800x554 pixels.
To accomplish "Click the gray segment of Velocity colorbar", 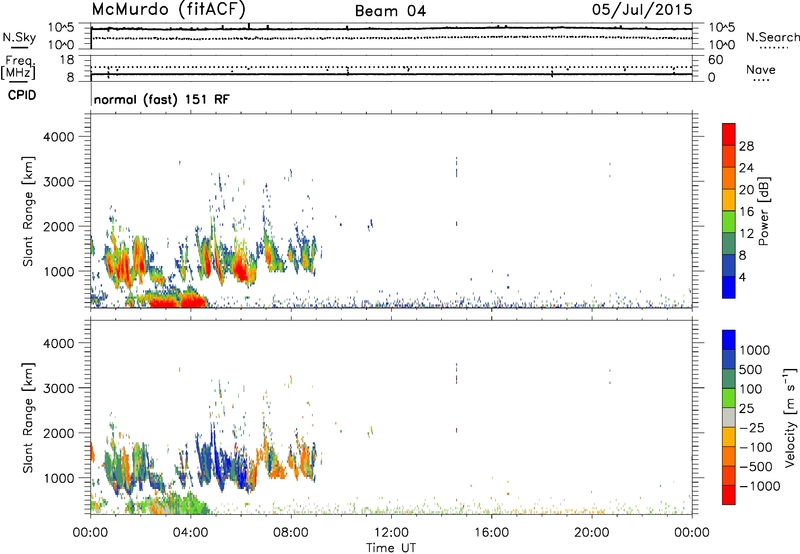I will click(x=729, y=417).
